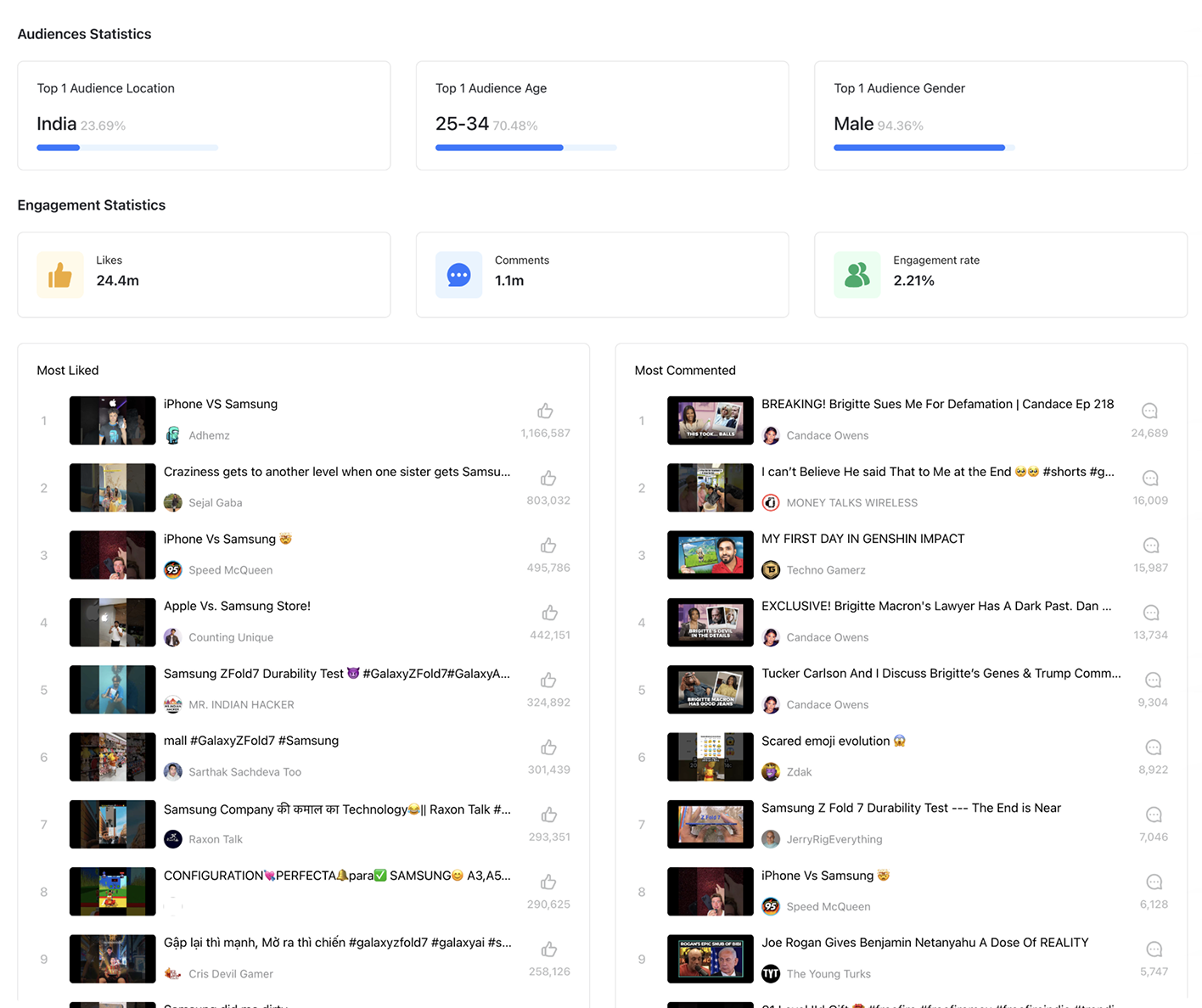Viewport: 1202px width, 1008px height.
Task: Click like icon on Cris Devil Gamer row
Action: point(549,949)
